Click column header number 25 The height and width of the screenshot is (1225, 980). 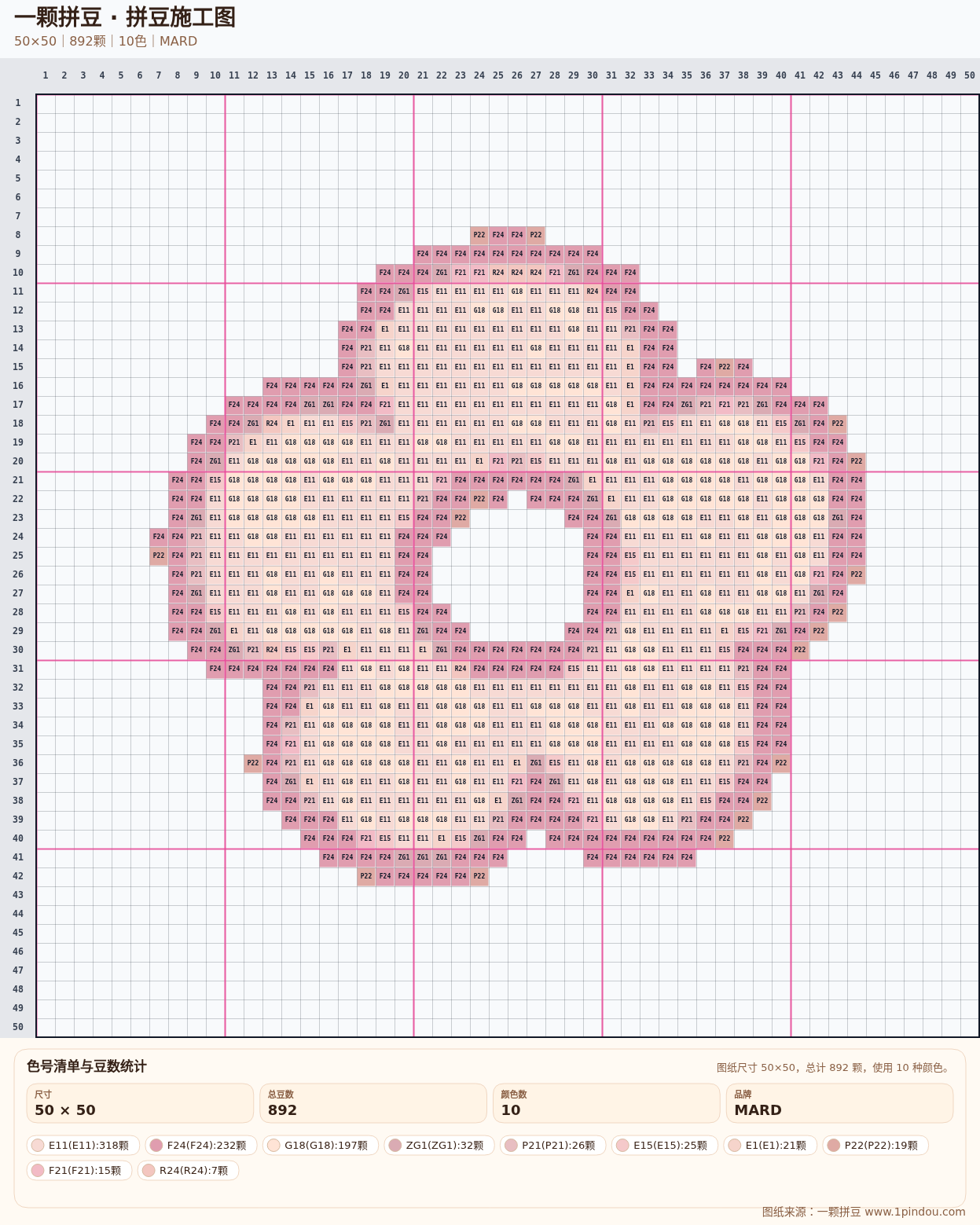coord(498,75)
